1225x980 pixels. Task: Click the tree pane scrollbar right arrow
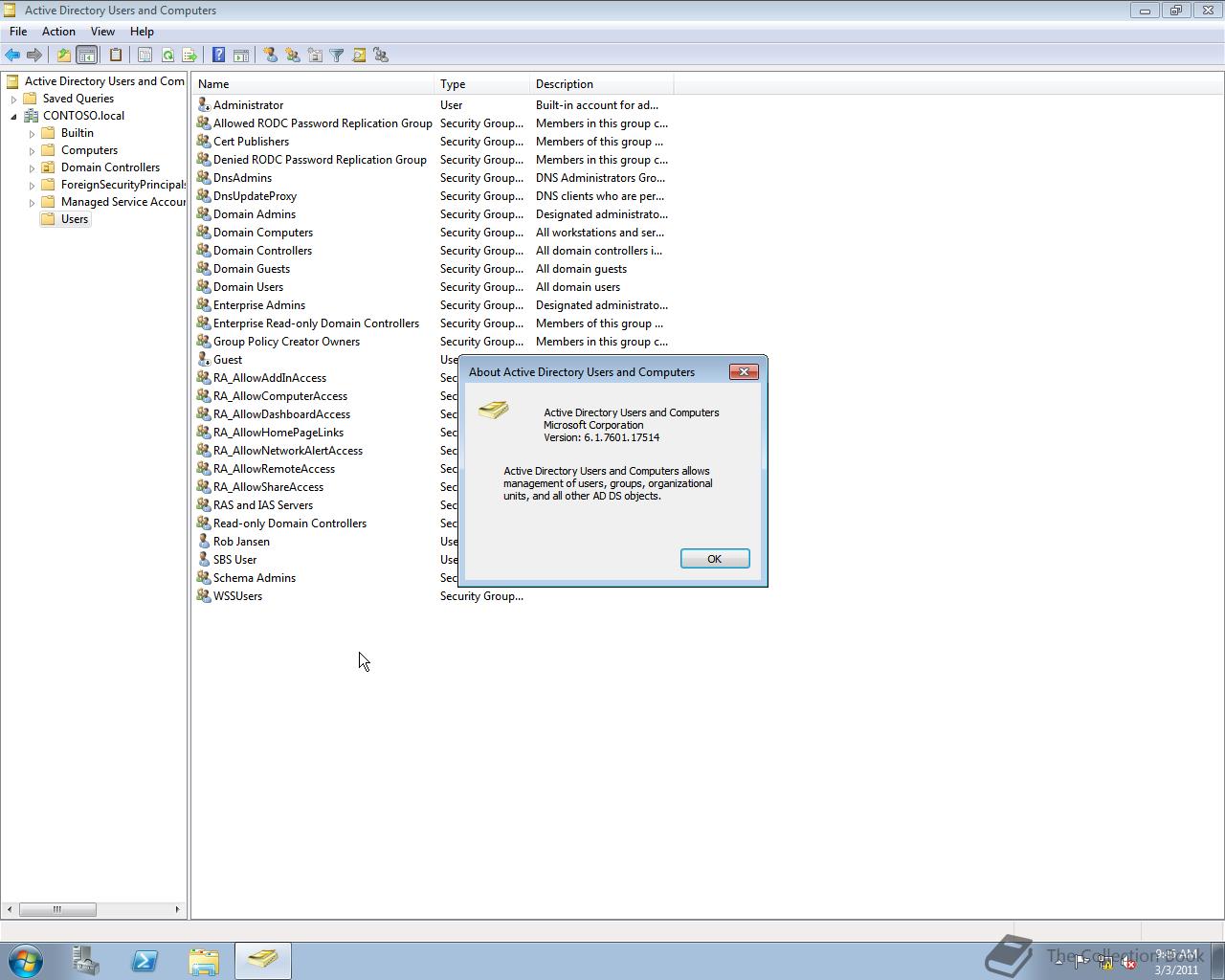pyautogui.click(x=177, y=909)
